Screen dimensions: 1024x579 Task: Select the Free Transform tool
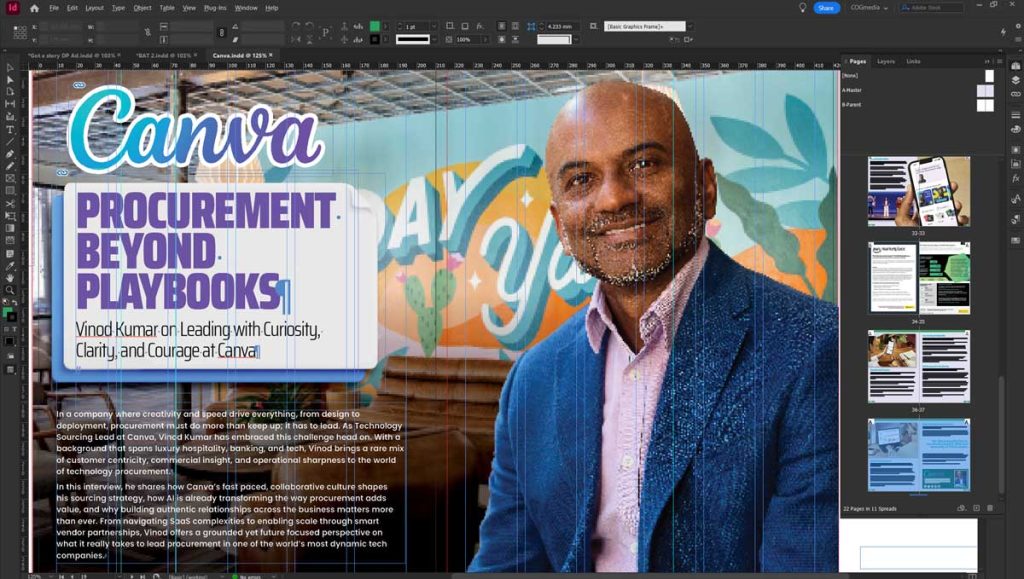click(x=10, y=215)
